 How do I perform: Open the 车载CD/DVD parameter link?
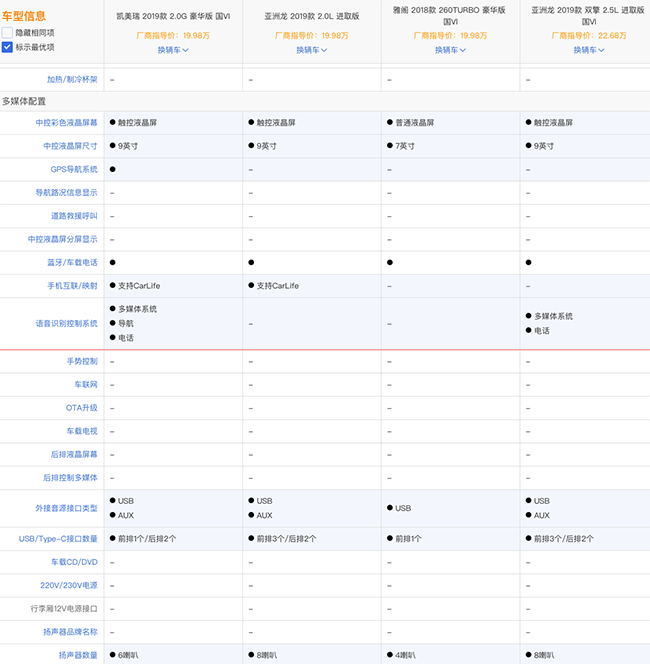click(74, 562)
